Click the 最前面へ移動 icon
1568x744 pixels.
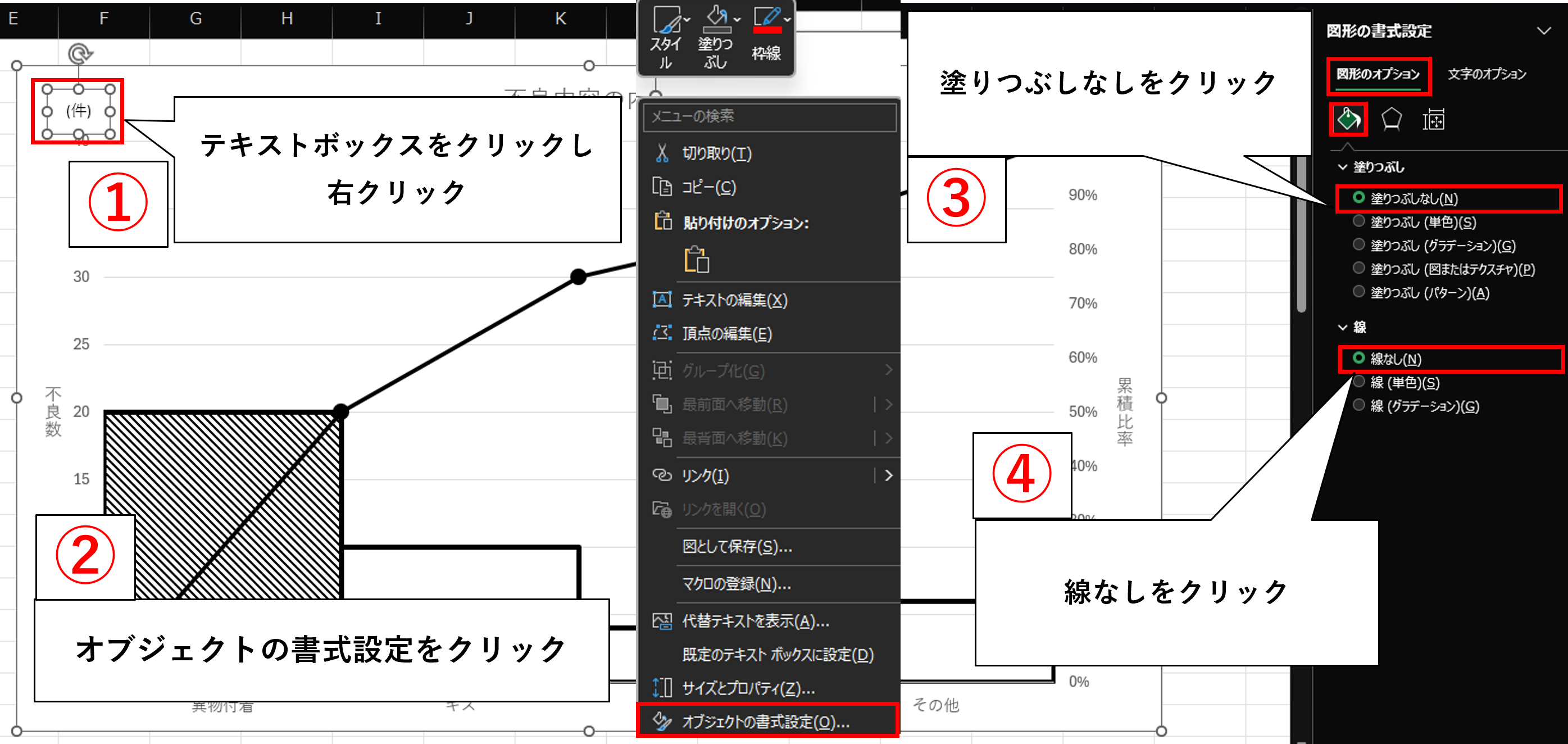point(662,404)
